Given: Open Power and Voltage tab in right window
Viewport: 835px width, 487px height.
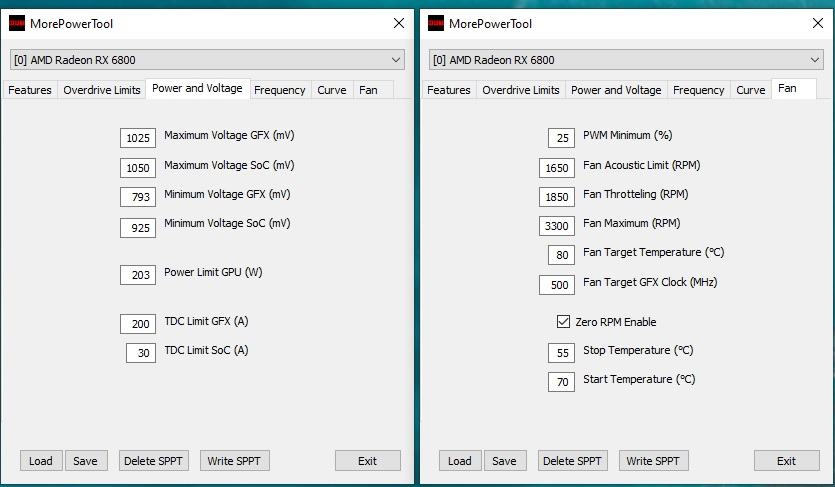Looking at the screenshot, I should [616, 90].
